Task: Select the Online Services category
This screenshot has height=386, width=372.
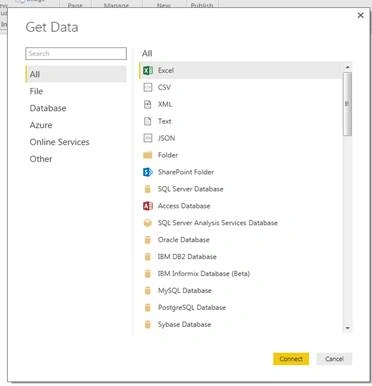Action: pos(60,142)
